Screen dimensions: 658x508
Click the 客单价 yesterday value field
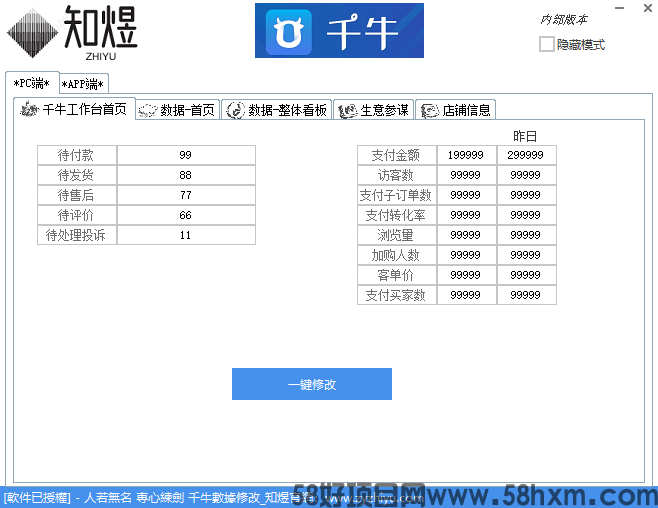click(x=526, y=275)
